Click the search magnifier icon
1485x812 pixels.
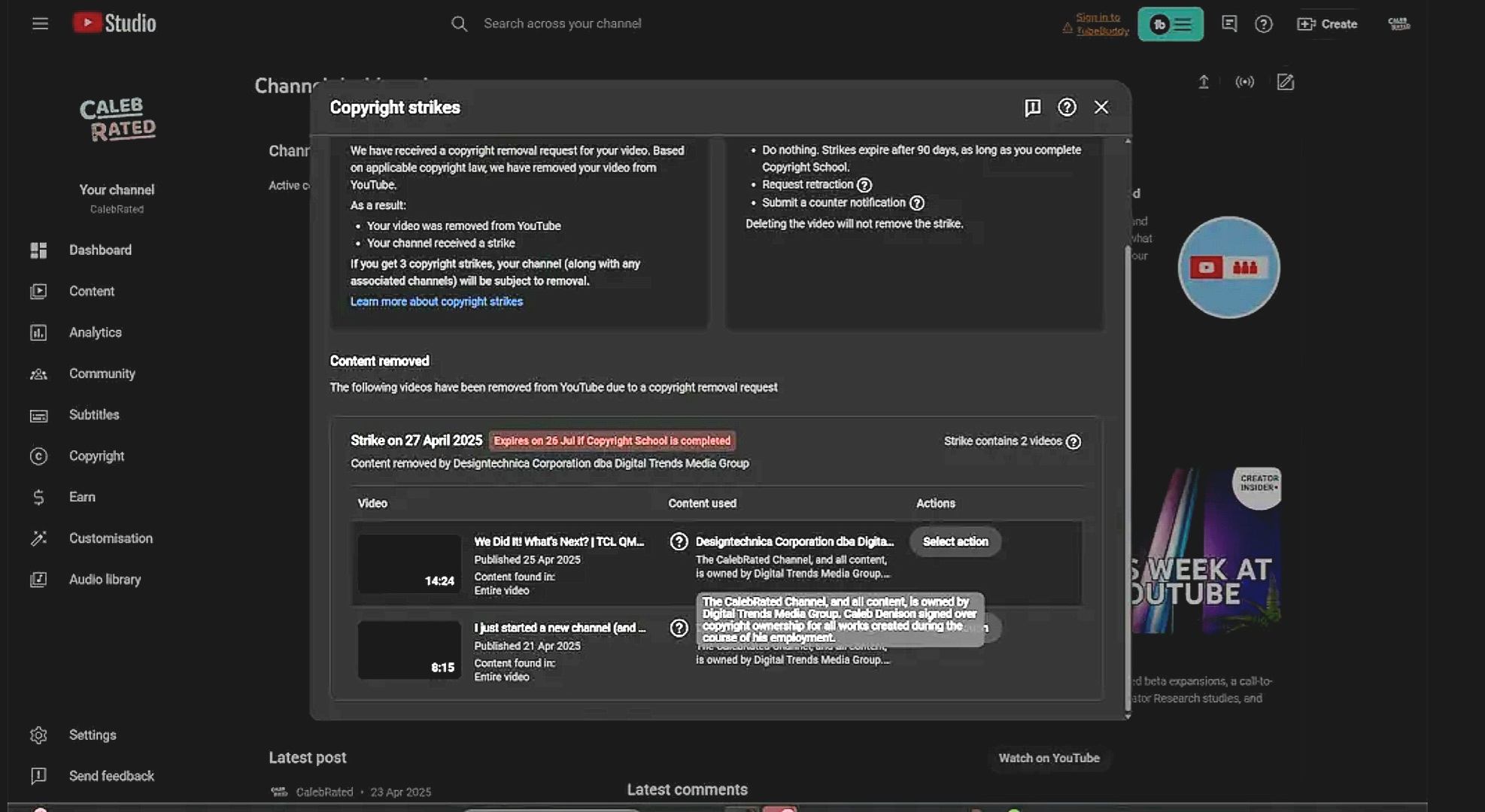[x=459, y=24]
